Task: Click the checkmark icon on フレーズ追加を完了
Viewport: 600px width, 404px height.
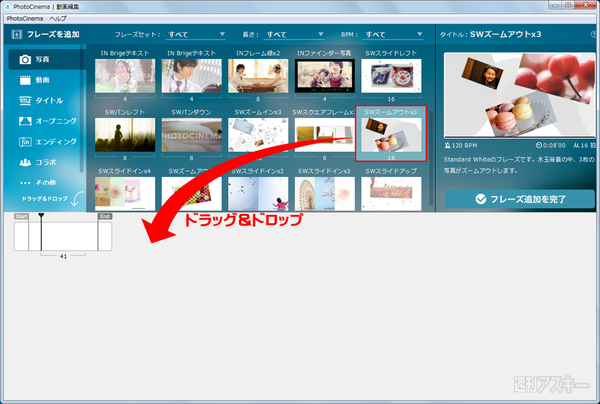Action: 481,199
